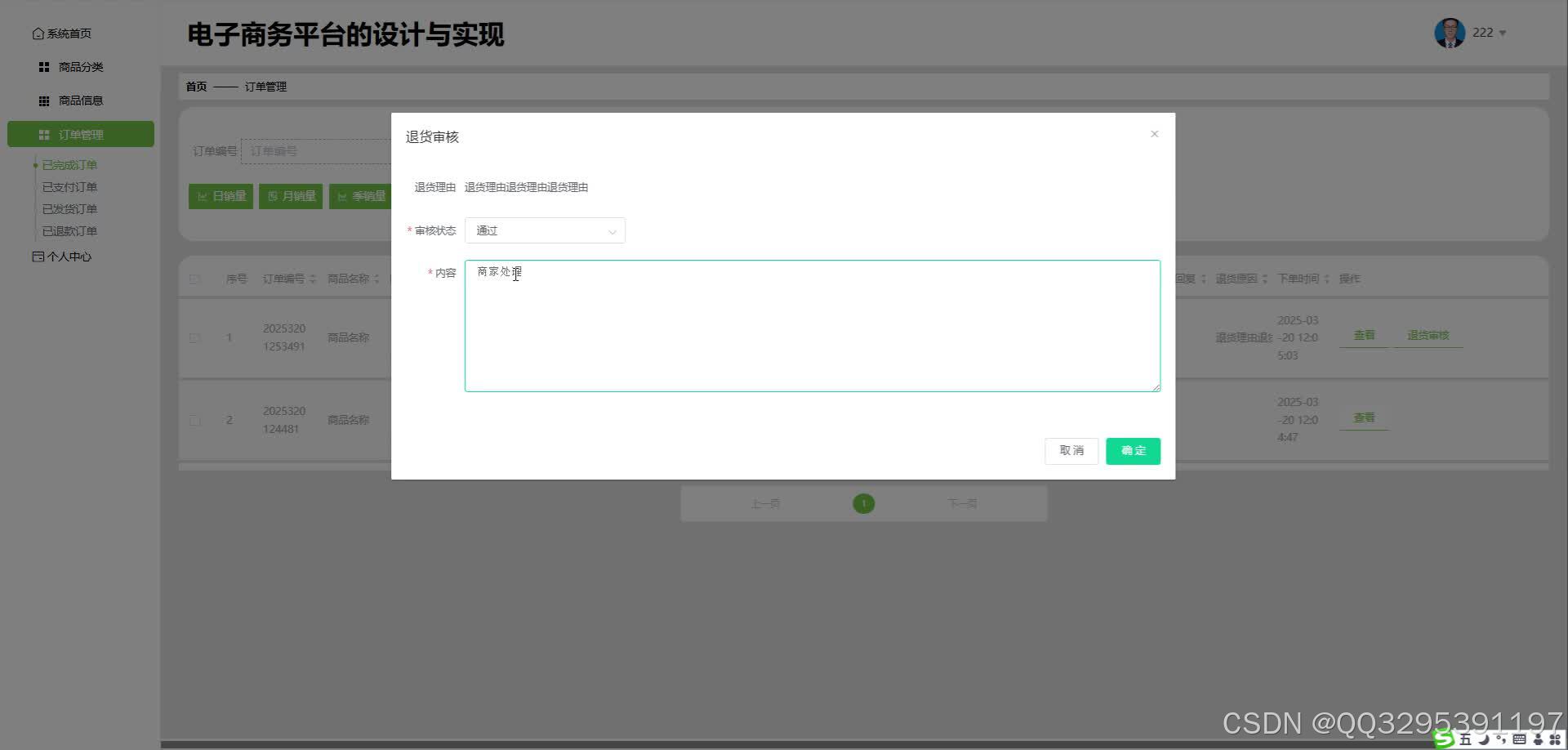Click the 系统首页 home icon
Screen dimensions: 1568x750
(38, 33)
